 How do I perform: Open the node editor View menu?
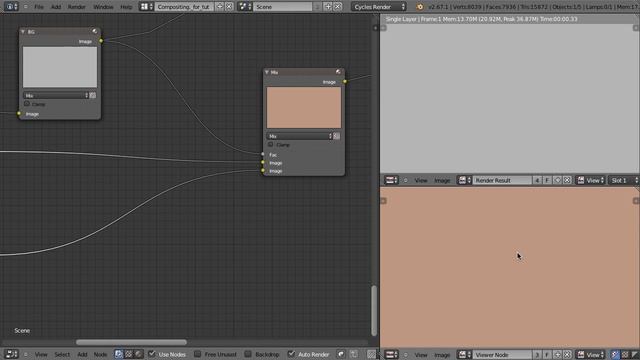coord(41,355)
